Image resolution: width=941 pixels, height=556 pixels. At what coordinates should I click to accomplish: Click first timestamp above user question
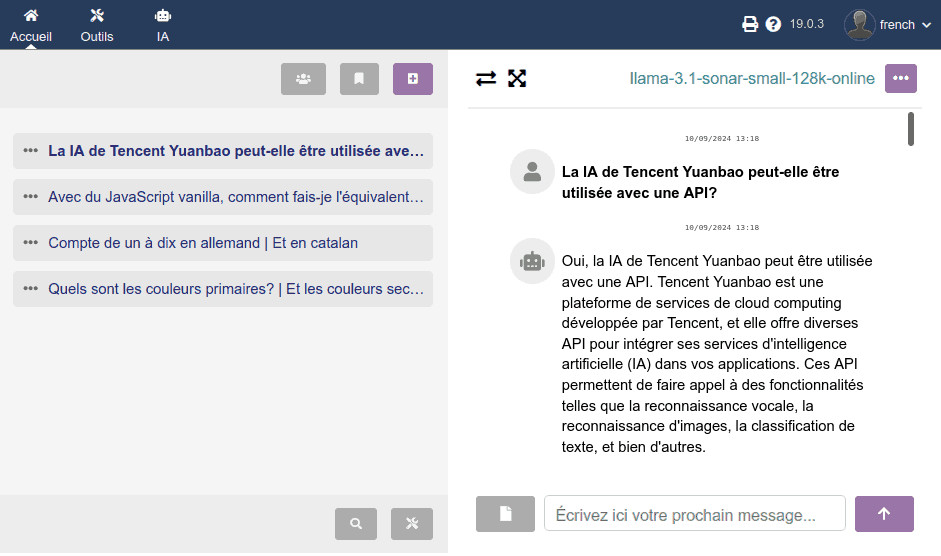point(722,139)
